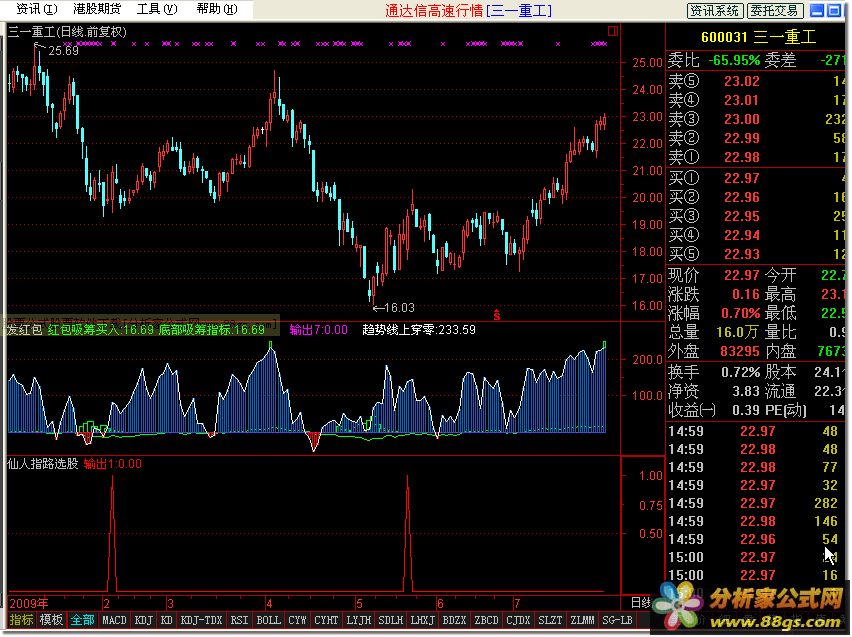Click the 买① price 22.97
Screen dimensions: 852x637
pyautogui.click(x=742, y=178)
